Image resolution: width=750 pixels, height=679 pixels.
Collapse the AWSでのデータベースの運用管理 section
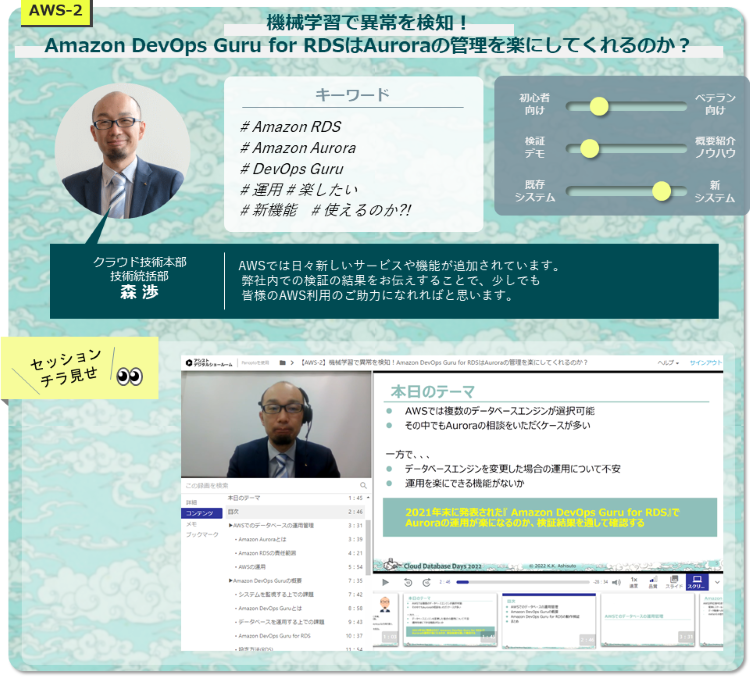point(231,524)
